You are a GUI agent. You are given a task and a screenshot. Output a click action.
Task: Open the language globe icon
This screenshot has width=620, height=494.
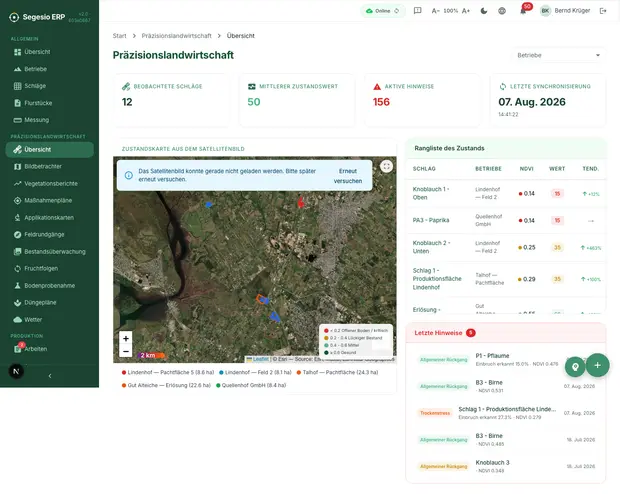[502, 11]
